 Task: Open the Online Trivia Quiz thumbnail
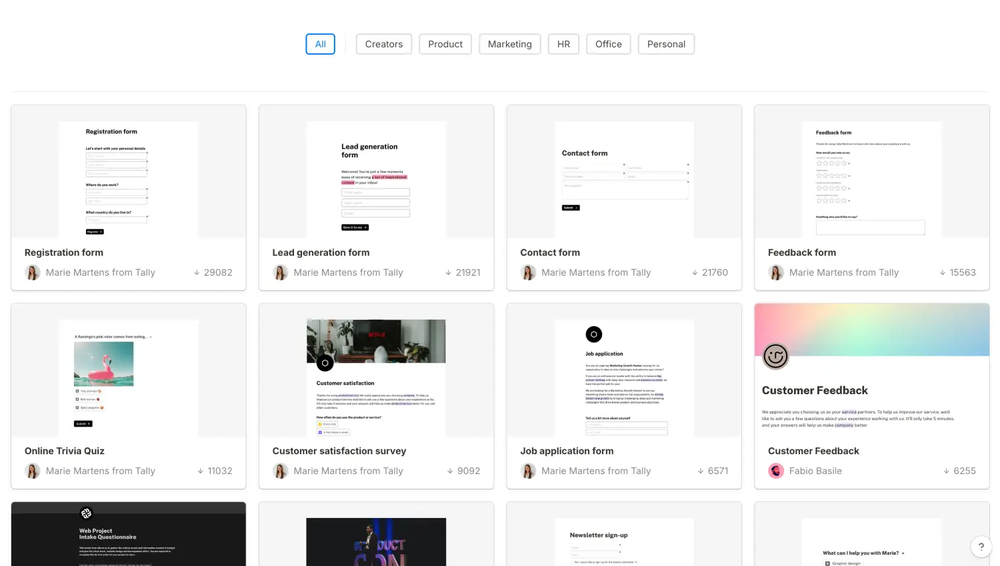[x=128, y=371]
